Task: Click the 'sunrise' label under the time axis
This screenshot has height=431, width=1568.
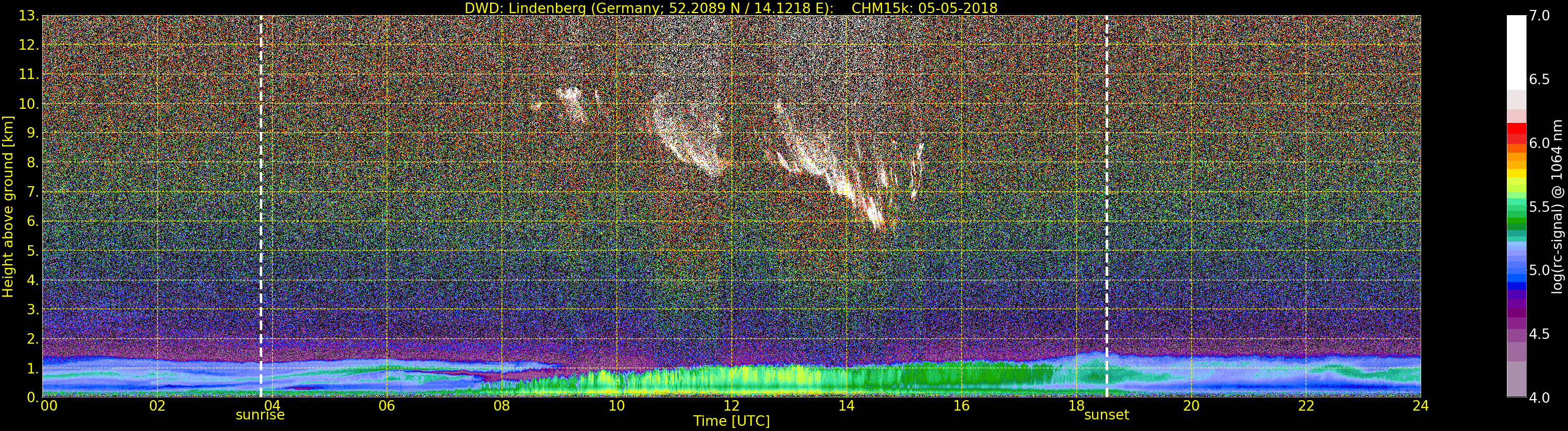Action: [261, 415]
